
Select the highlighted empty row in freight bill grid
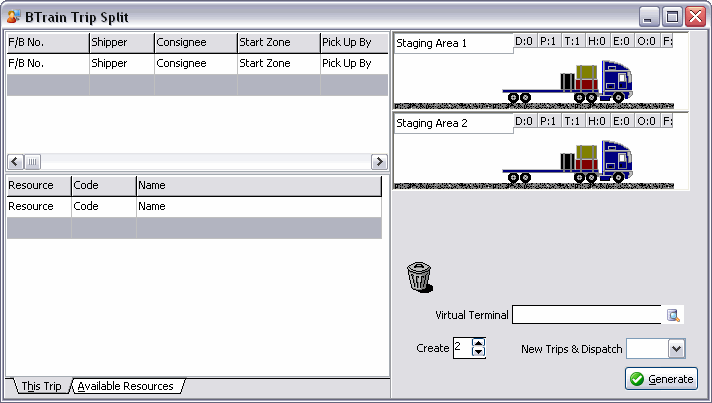198,85
